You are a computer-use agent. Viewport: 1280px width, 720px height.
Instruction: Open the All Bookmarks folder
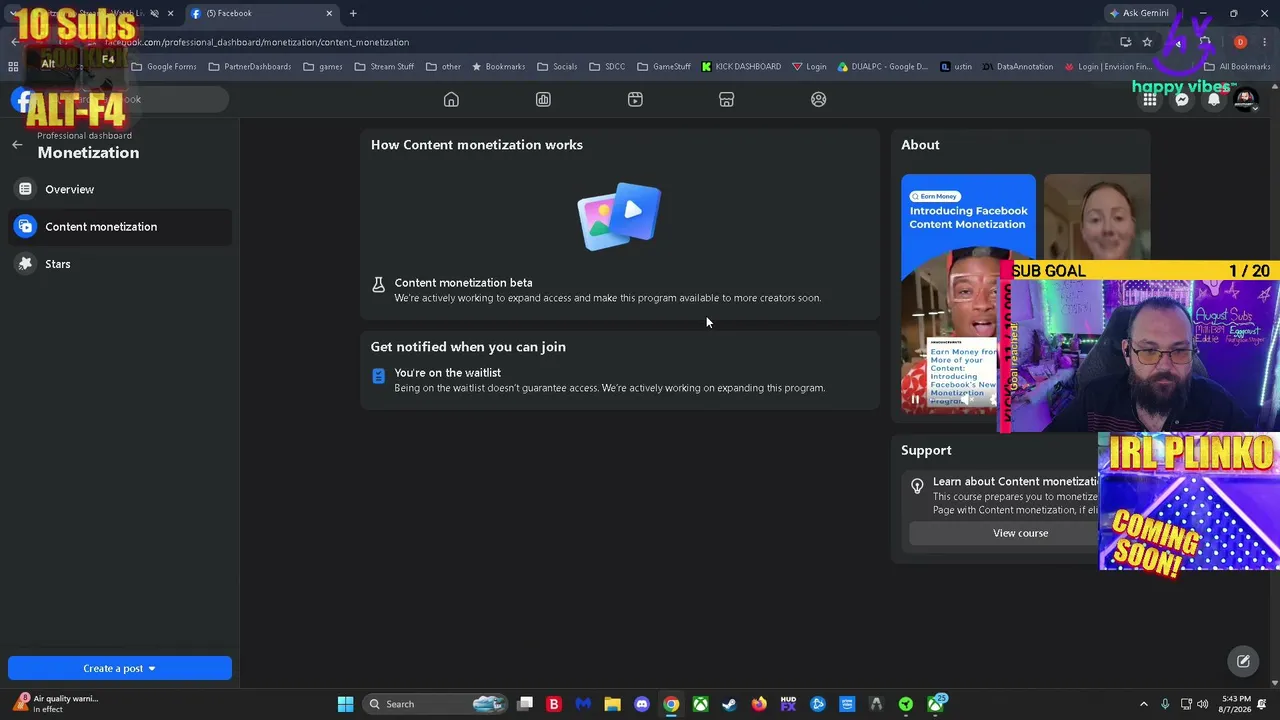click(1237, 67)
